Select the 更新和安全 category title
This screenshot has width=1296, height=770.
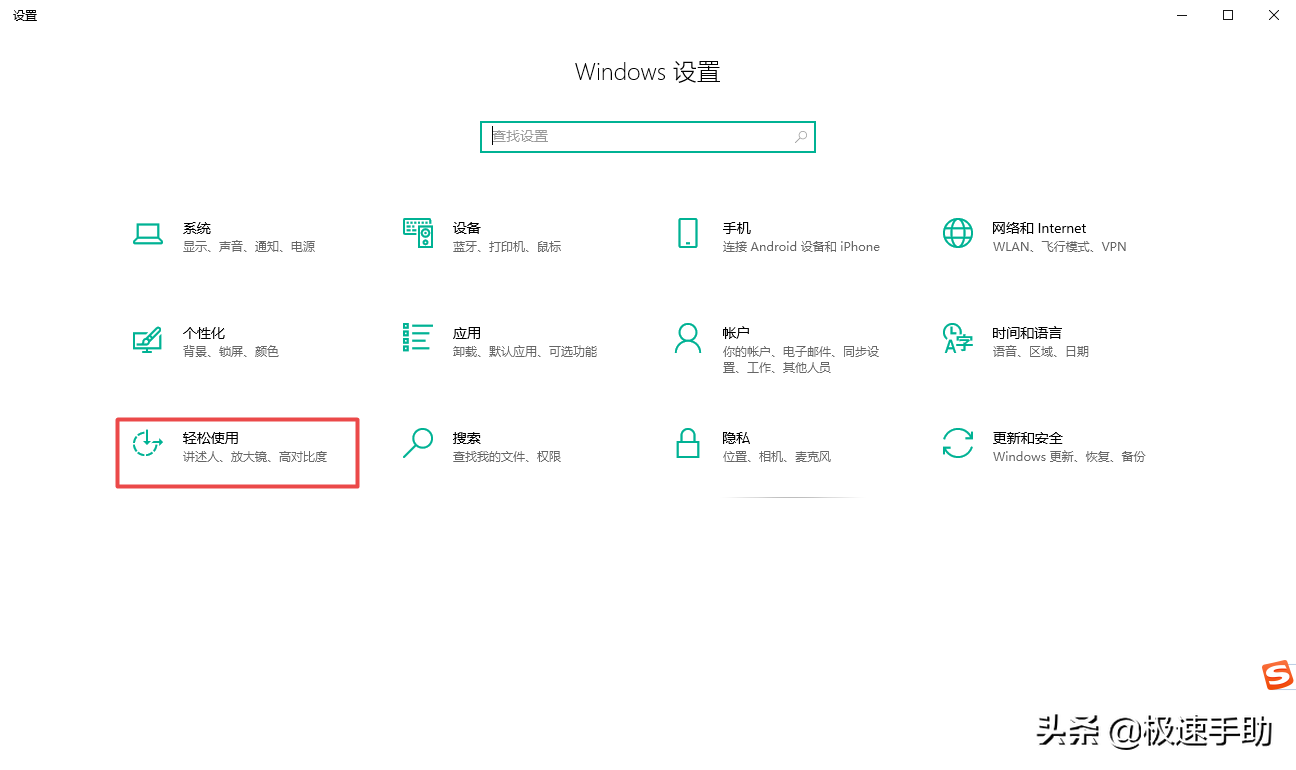pyautogui.click(x=1027, y=438)
